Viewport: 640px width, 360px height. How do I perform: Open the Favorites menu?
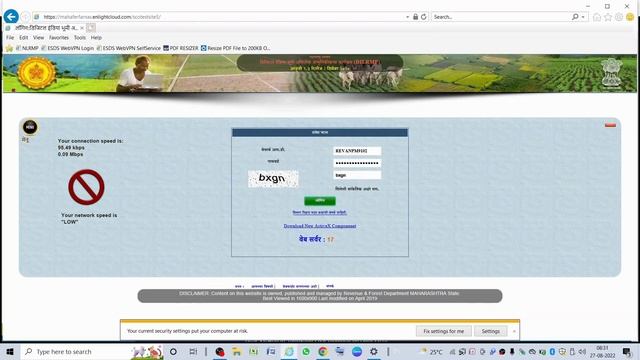point(59,38)
